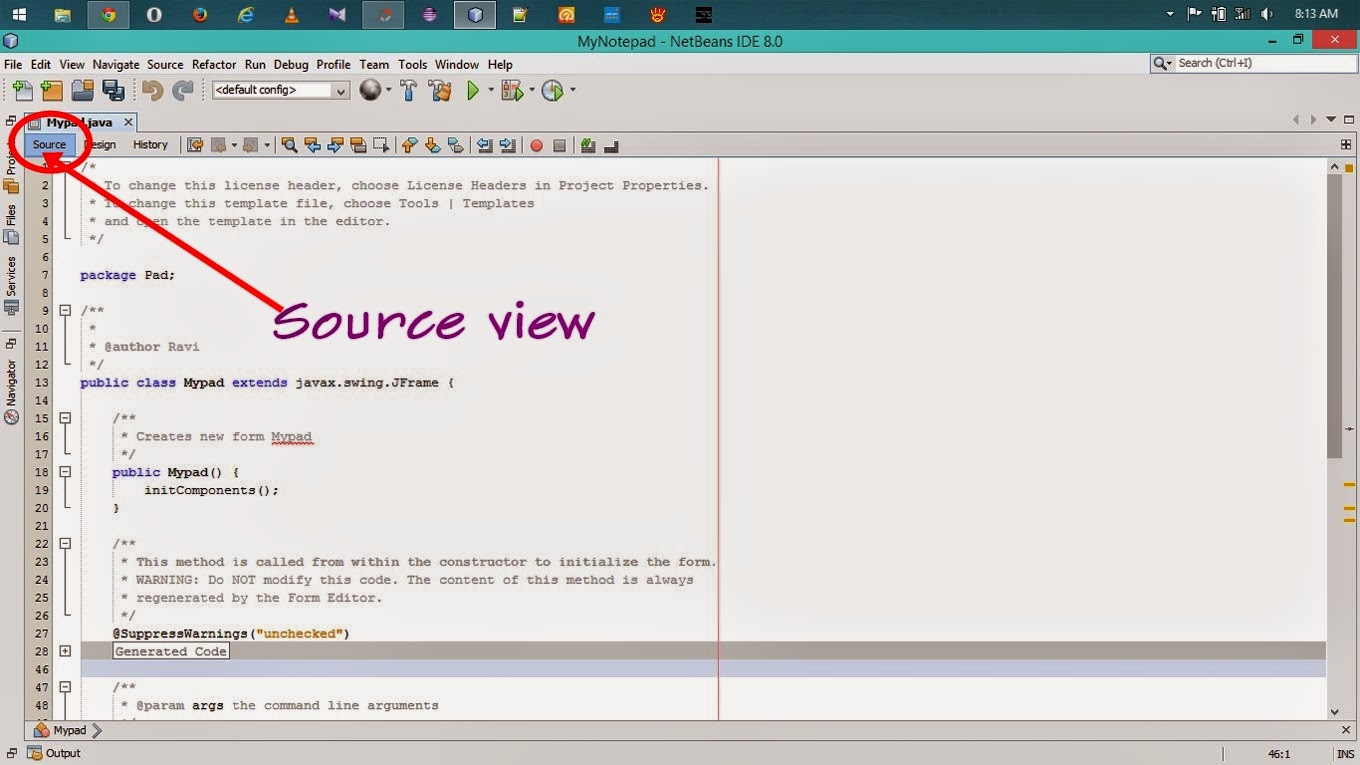Open the File menu

(x=13, y=64)
